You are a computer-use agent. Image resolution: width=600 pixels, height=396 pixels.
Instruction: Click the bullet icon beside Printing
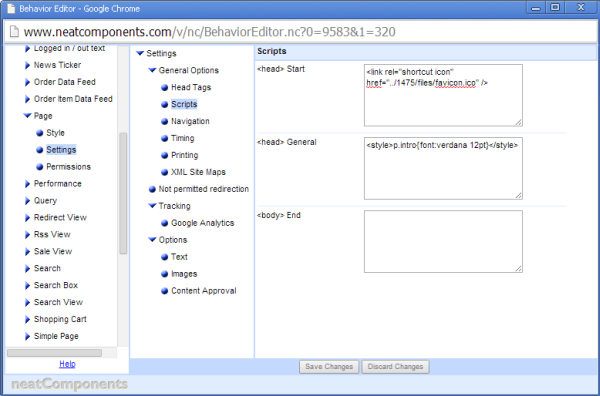pos(165,155)
